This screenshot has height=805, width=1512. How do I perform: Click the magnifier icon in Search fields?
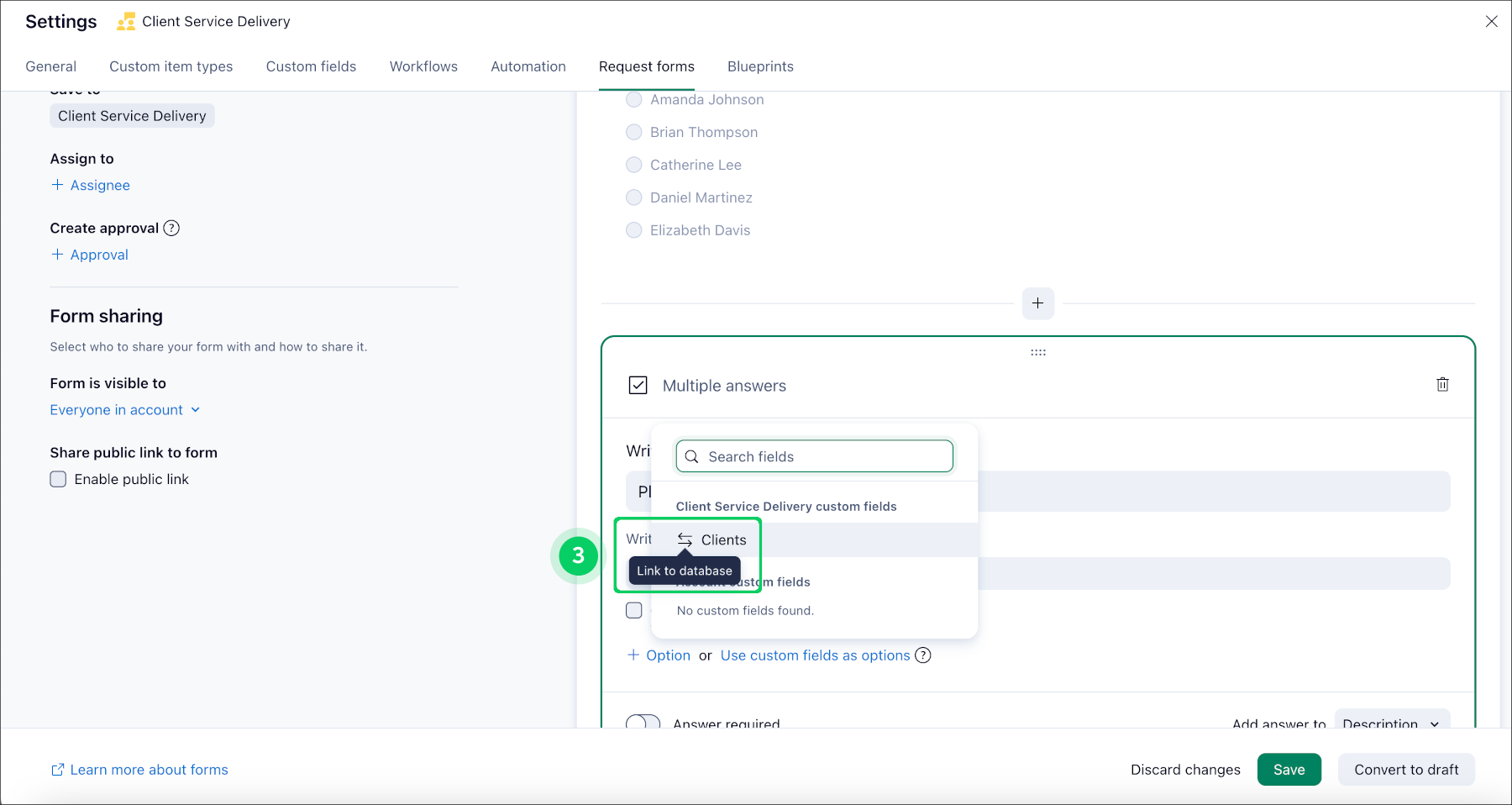pyautogui.click(x=692, y=456)
